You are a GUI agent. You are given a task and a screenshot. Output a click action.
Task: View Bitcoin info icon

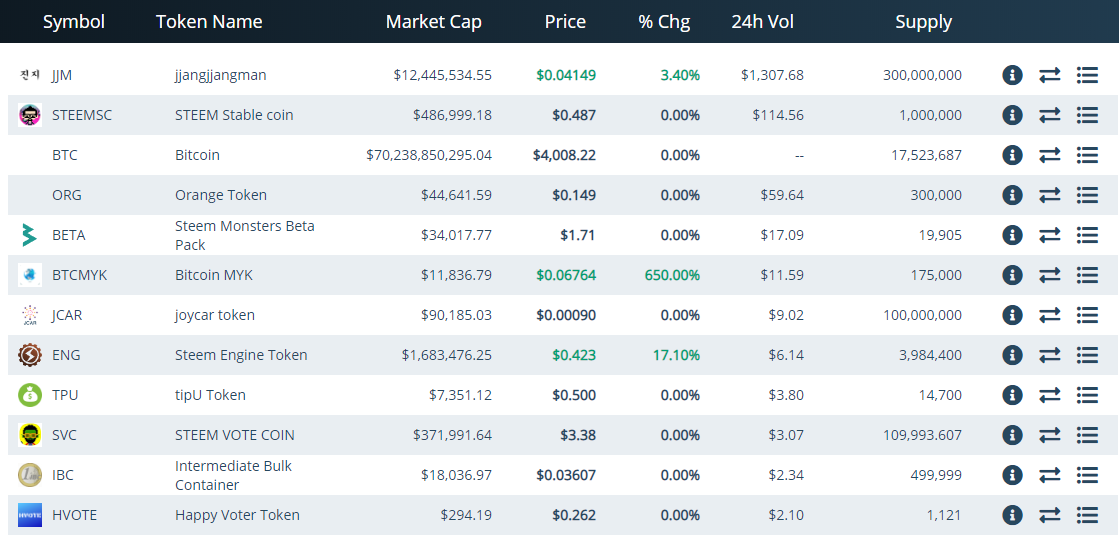click(x=1012, y=155)
